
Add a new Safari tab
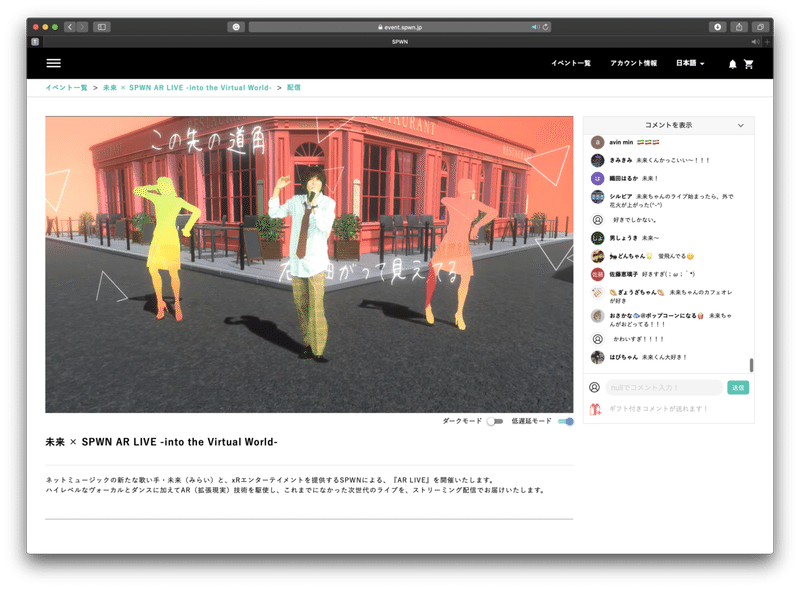767,42
